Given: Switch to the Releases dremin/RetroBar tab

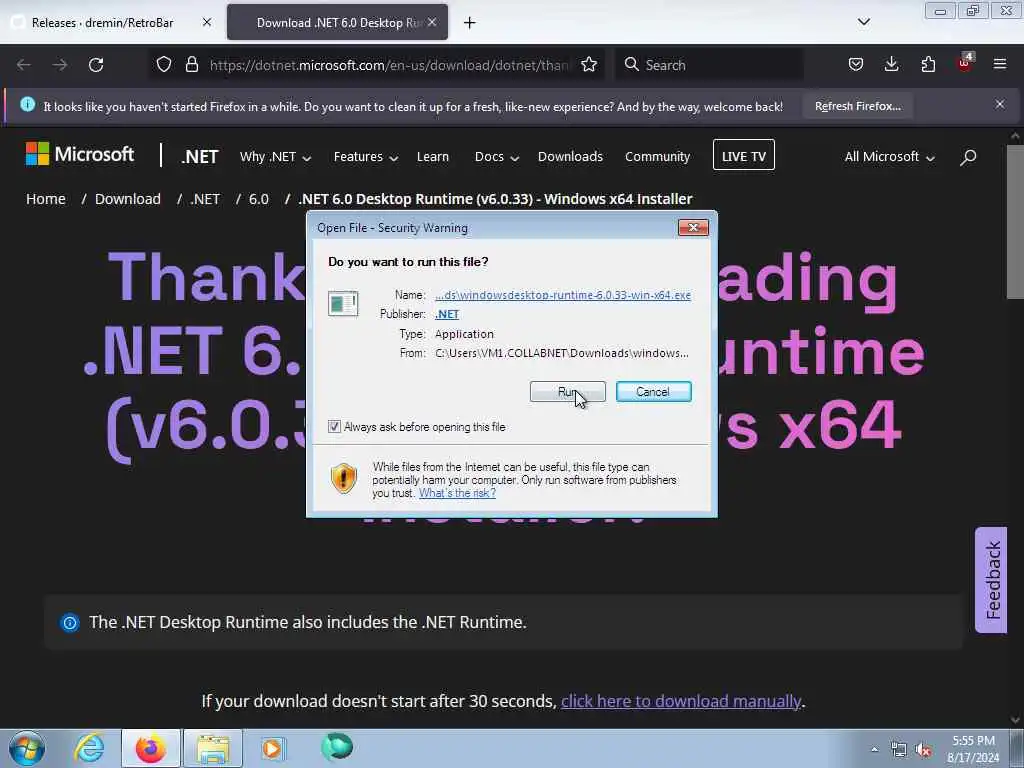Looking at the screenshot, I should (103, 23).
